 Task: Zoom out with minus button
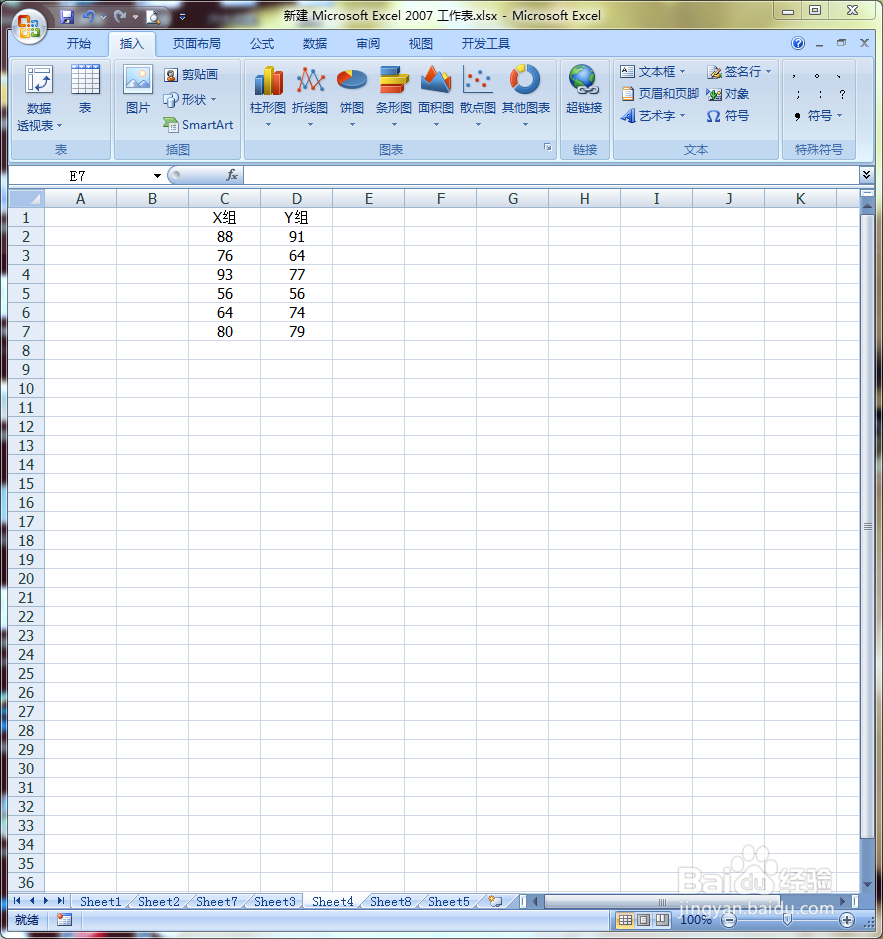pos(729,920)
